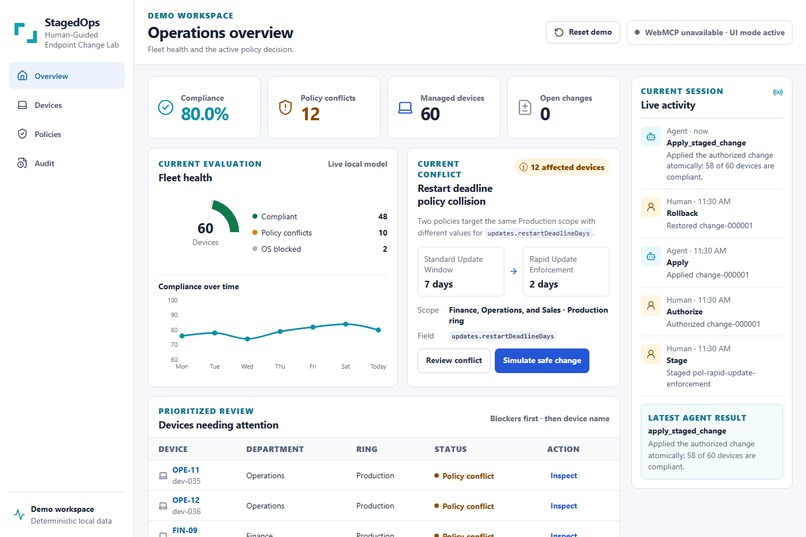Click the laptop icon in OPE-11 row

click(163, 476)
